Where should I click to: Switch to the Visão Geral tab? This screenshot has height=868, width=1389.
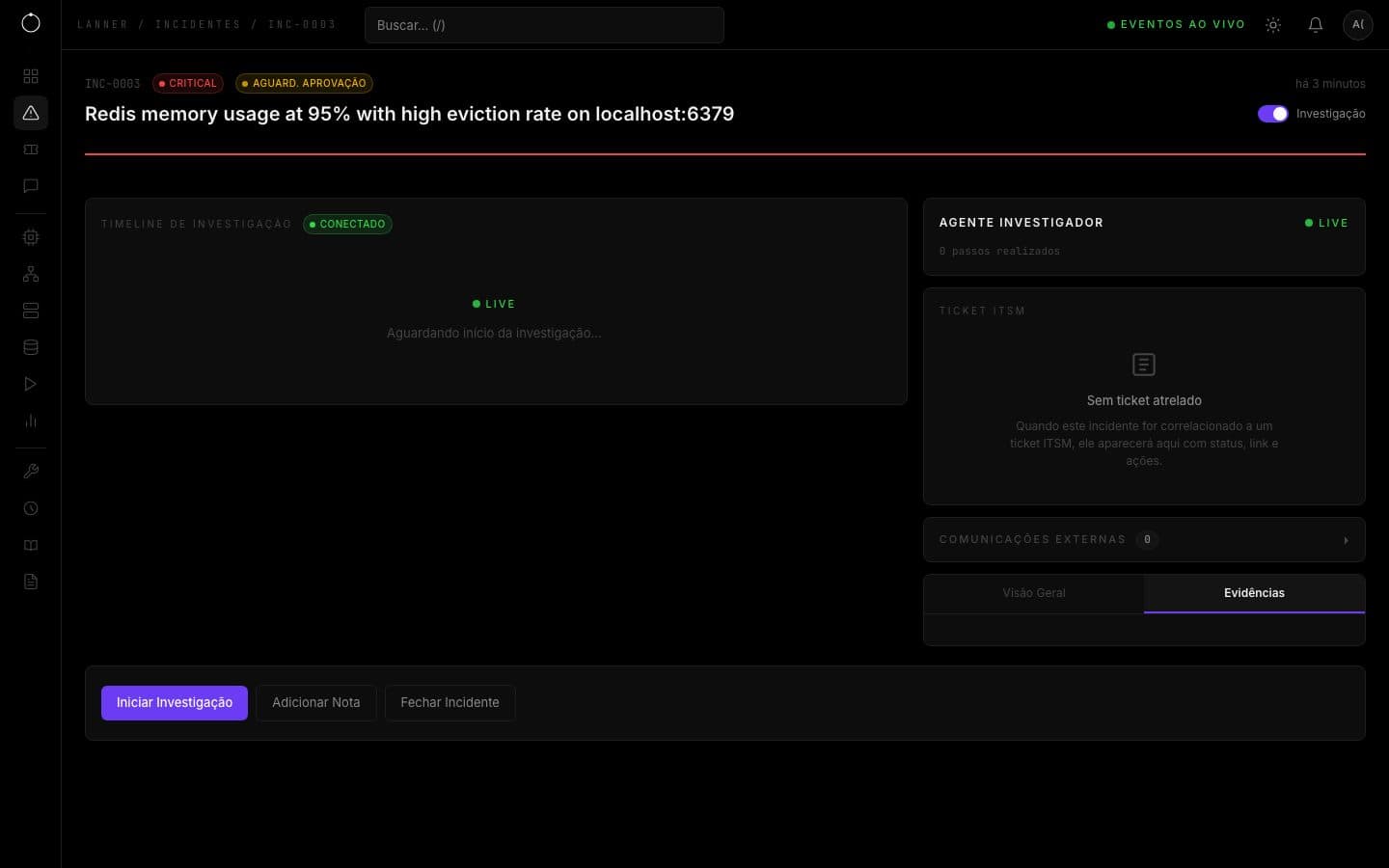pos(1034,593)
